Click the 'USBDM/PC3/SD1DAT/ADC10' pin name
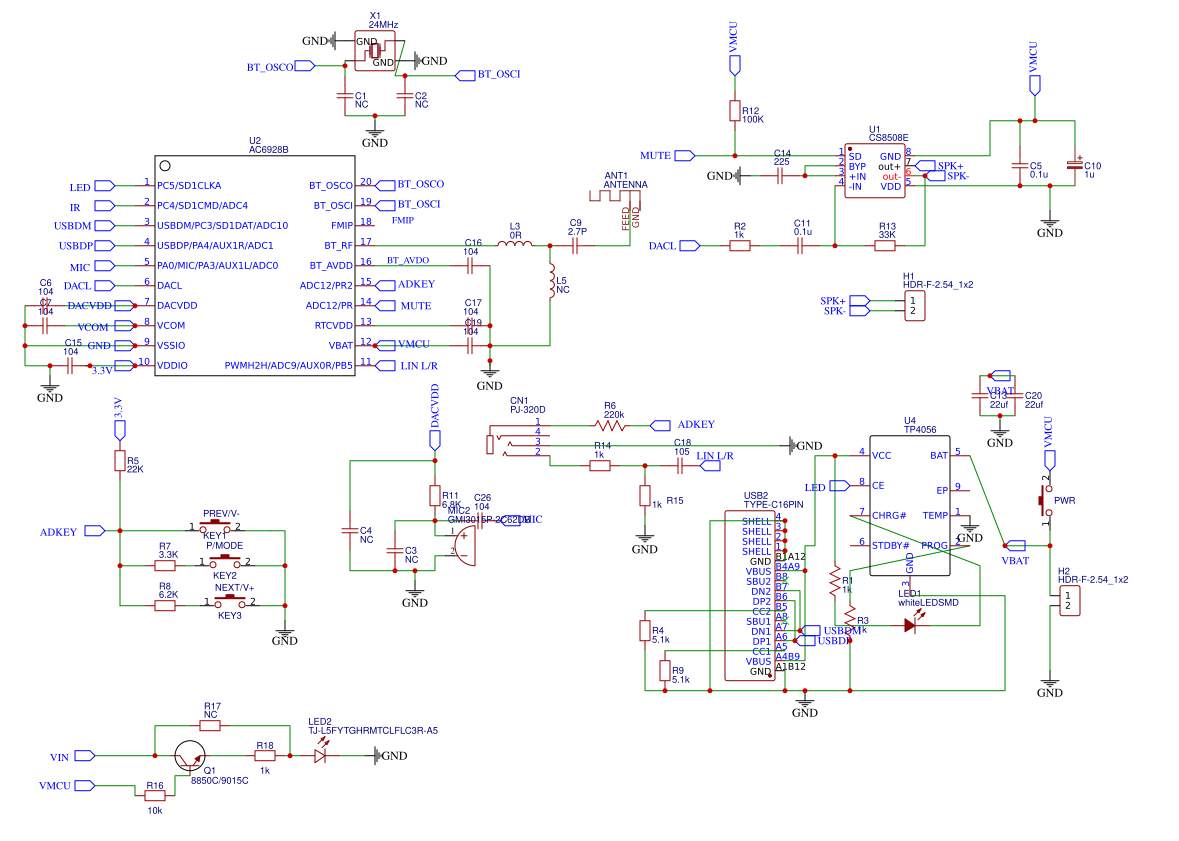Screen dimensions: 1179x841 tap(223, 226)
